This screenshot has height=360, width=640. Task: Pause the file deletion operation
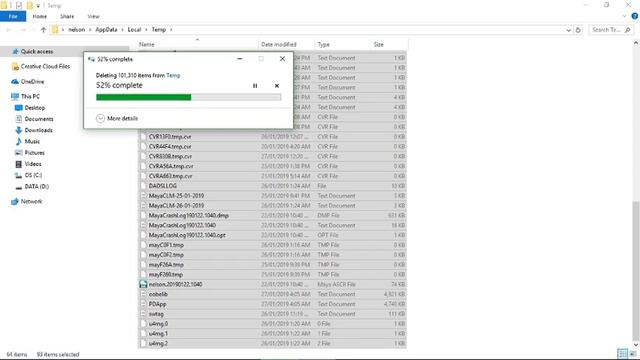[x=255, y=86]
